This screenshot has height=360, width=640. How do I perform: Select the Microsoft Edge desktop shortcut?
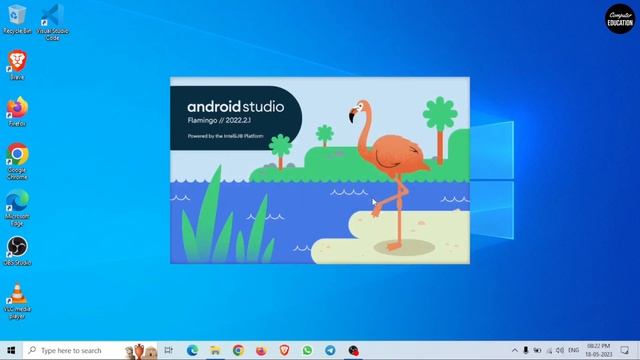(17, 208)
